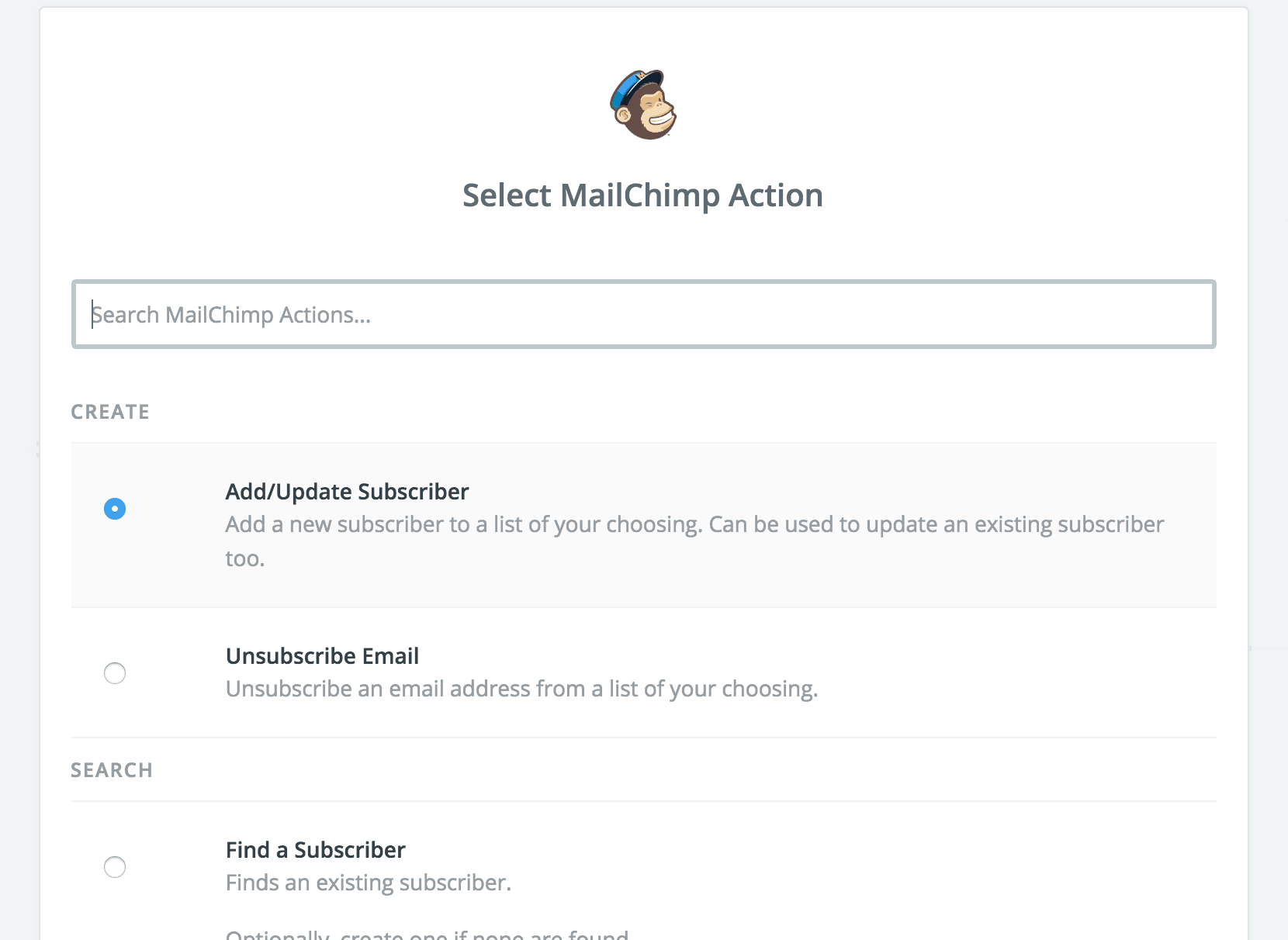Select the Add/Update Subscriber radio button
The image size is (1288, 940).
click(x=115, y=509)
